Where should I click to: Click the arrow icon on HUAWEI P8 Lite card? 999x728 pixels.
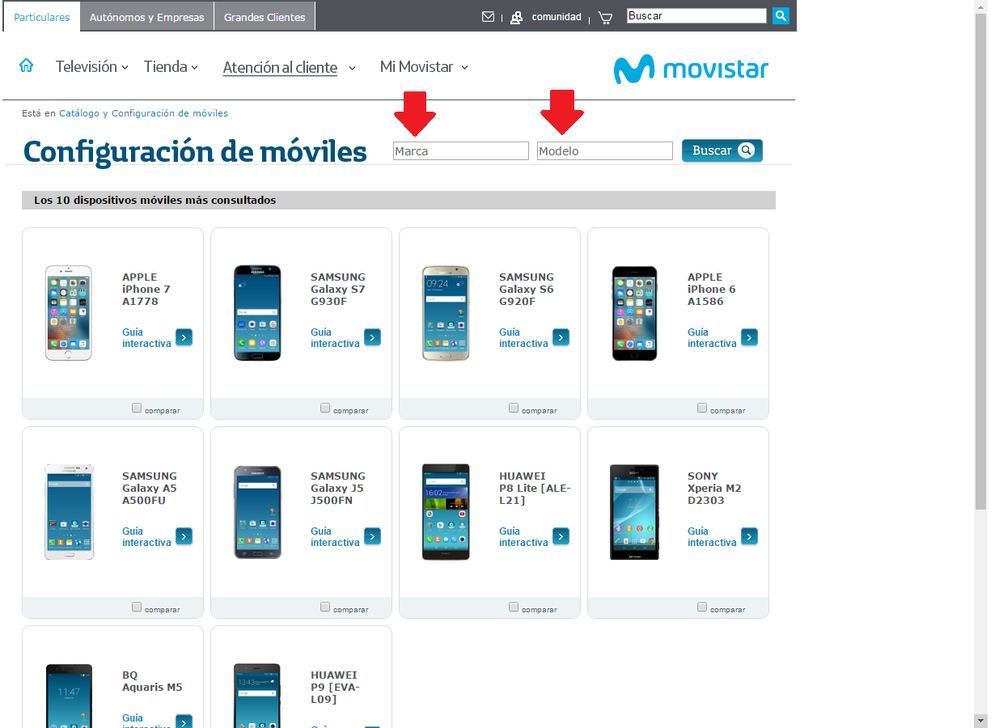point(561,535)
